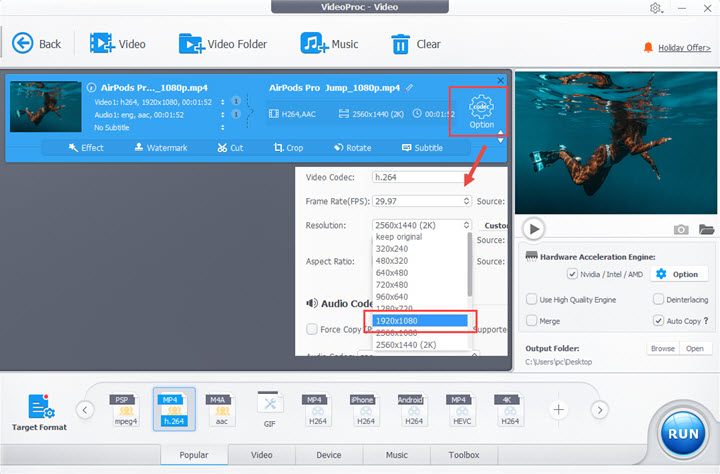This screenshot has width=720, height=474.
Task: Enable Force Copy checkbox
Action: 312,329
